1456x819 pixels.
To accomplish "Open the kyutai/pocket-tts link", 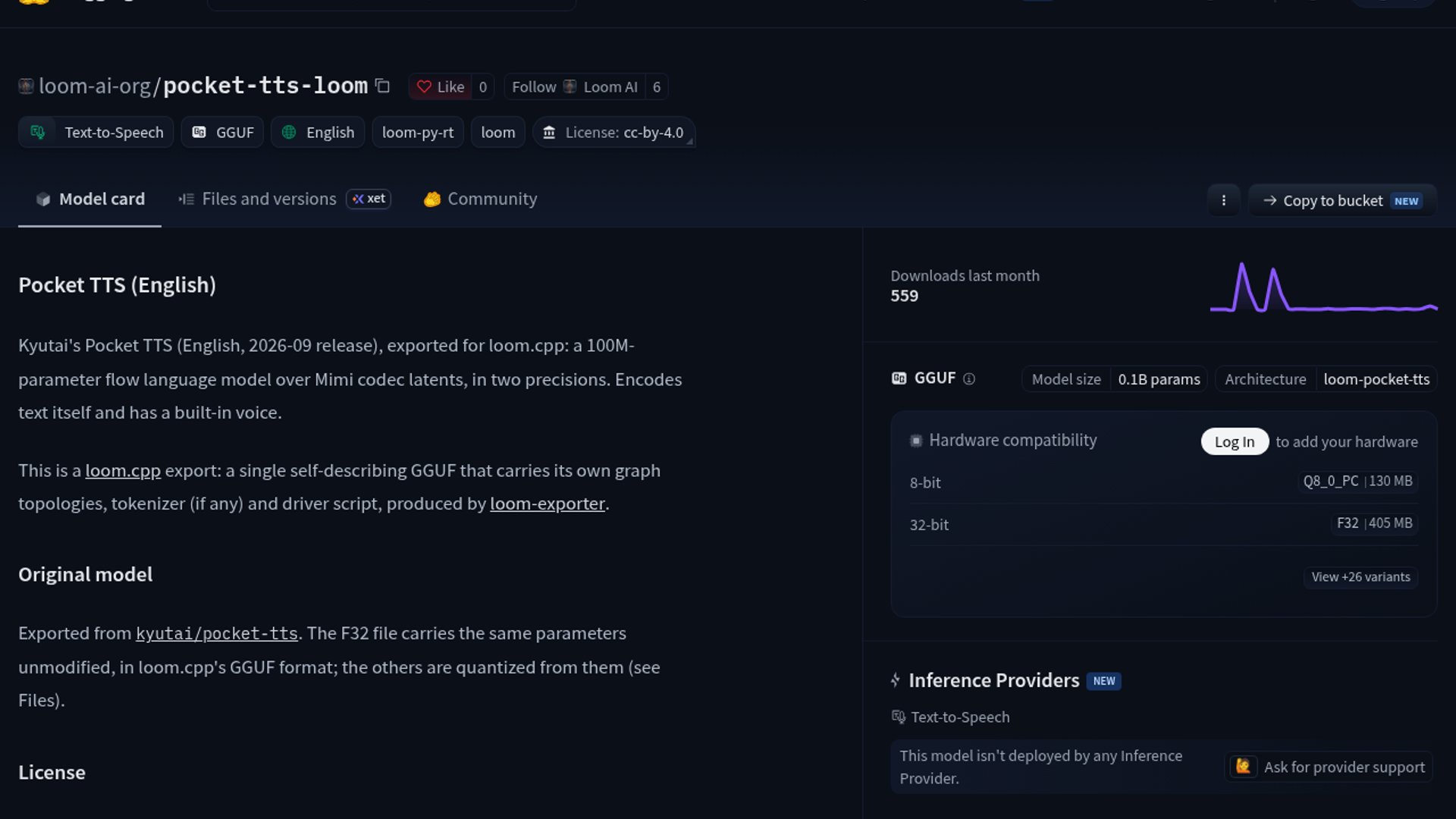I will pos(217,633).
